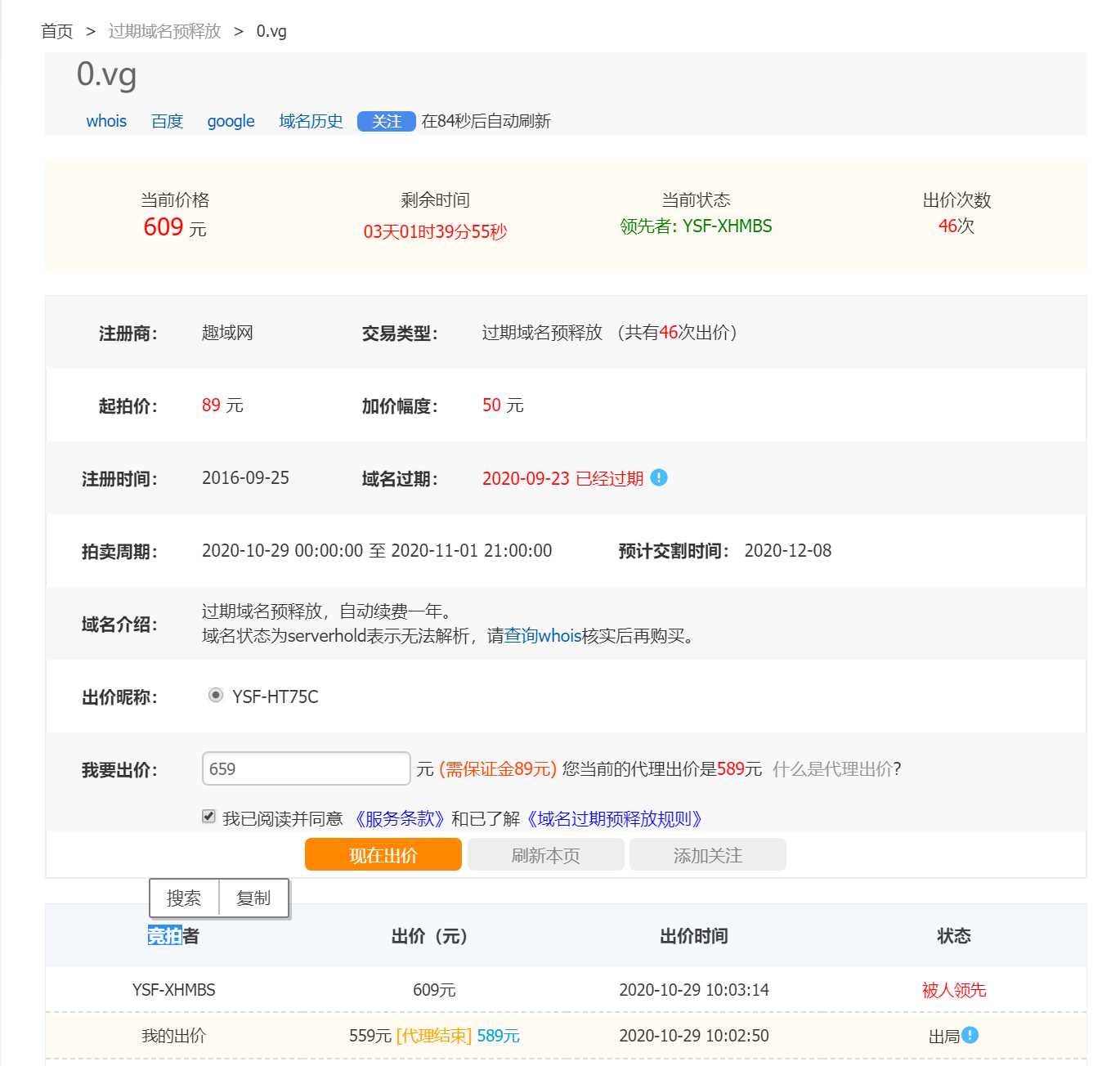This screenshot has width=1120, height=1066.
Task: Click the 刷新本页 refresh button
Action: coord(545,855)
